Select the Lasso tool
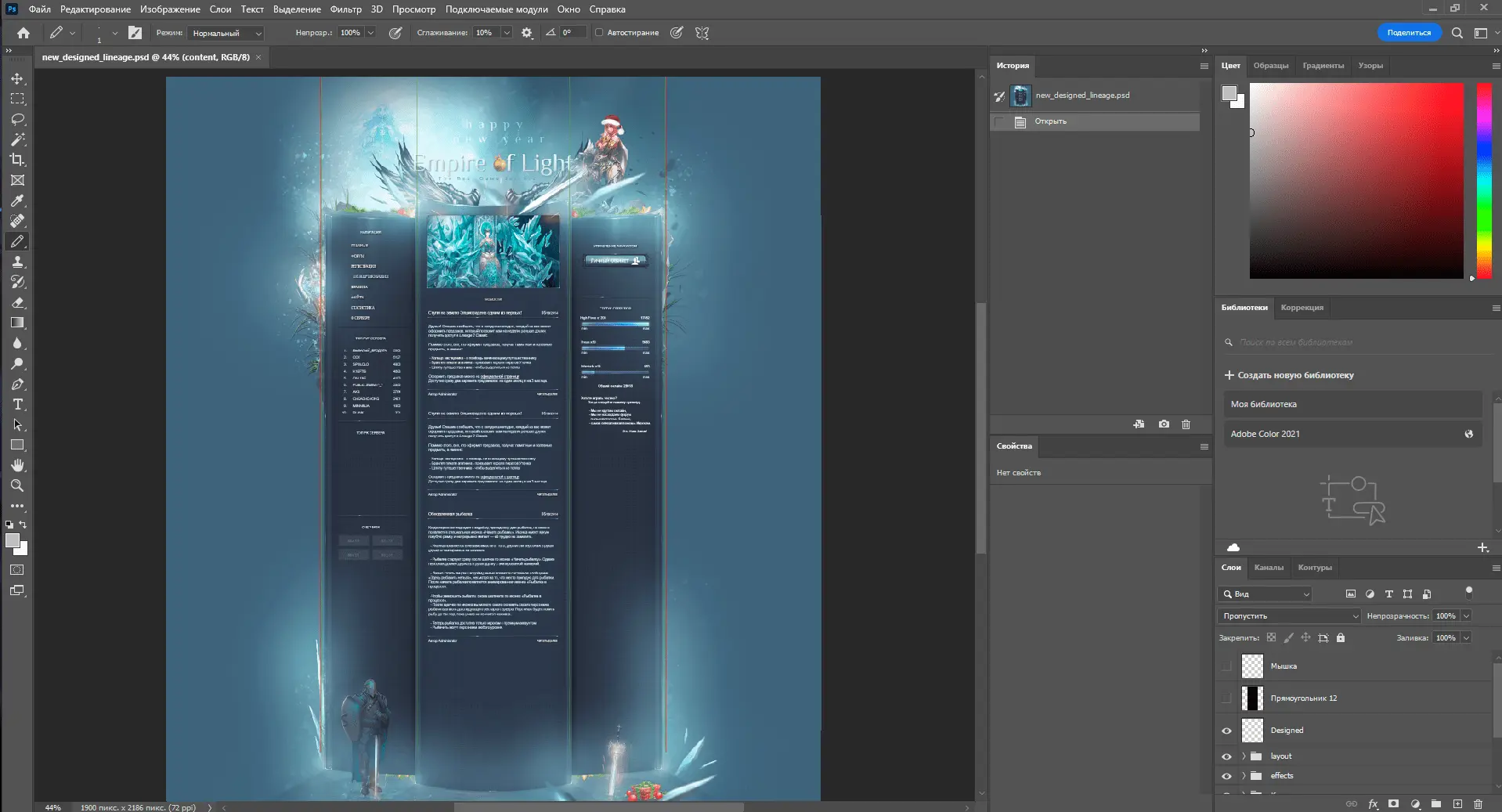 pyautogui.click(x=17, y=119)
